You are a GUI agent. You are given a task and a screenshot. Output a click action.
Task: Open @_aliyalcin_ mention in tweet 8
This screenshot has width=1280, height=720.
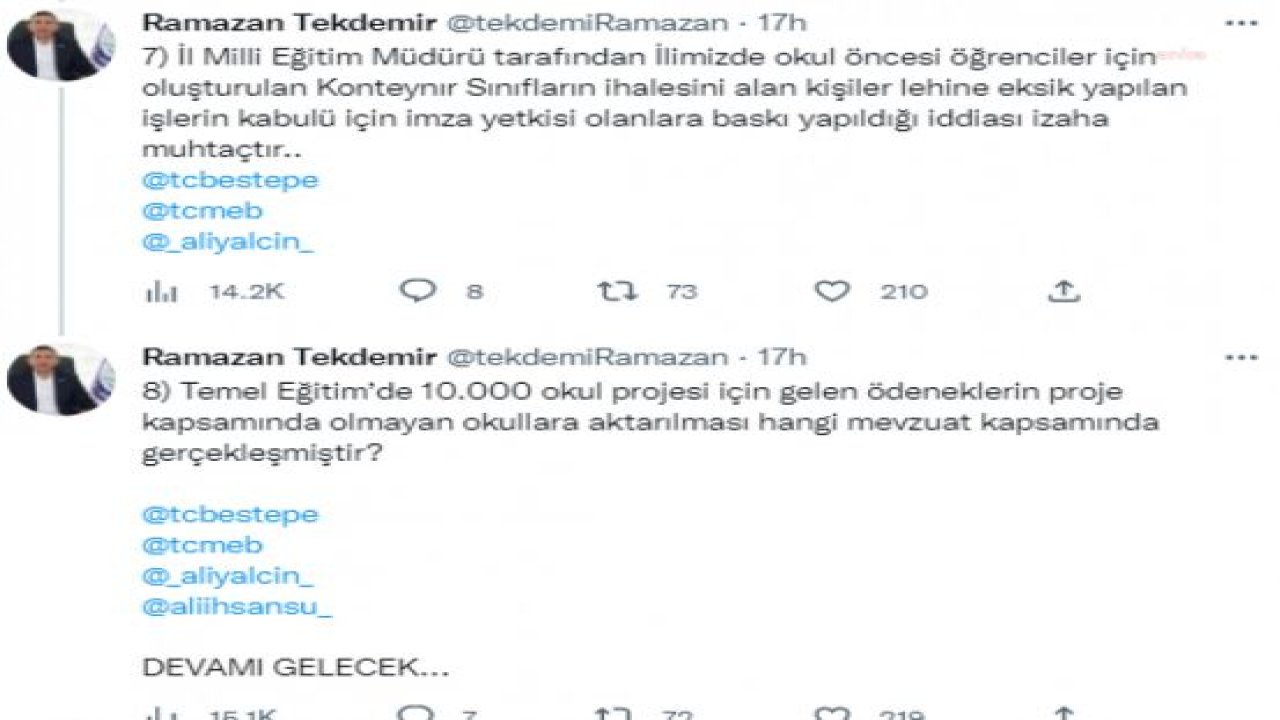pos(228,577)
